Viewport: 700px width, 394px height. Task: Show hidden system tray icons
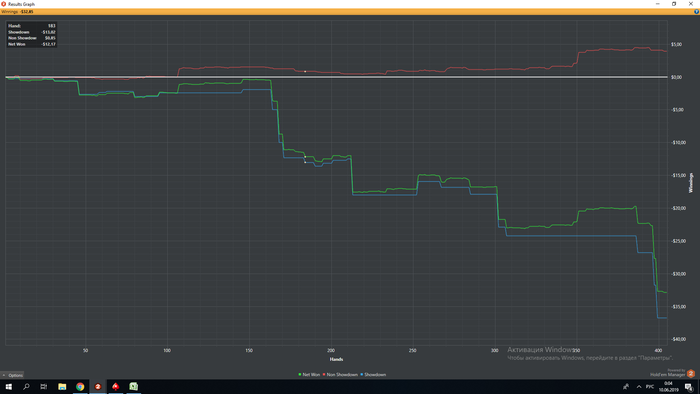coord(639,387)
